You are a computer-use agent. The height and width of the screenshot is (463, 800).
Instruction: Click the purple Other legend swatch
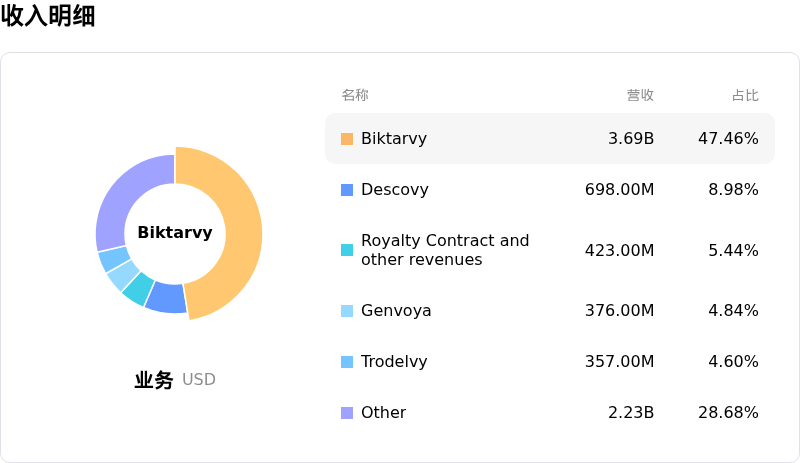[347, 413]
